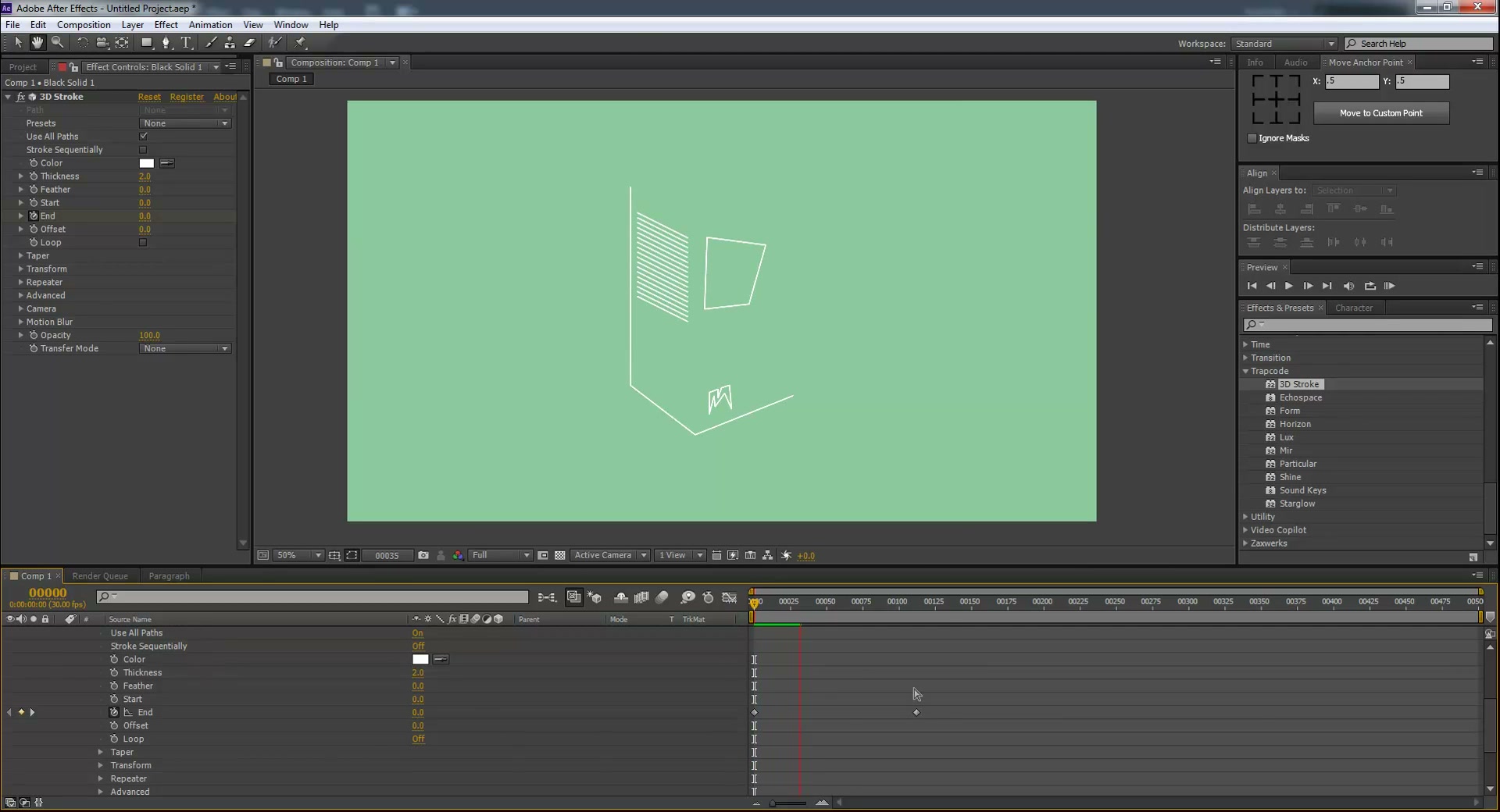Select the Selection arrow tool
The image size is (1500, 812).
pos(18,43)
